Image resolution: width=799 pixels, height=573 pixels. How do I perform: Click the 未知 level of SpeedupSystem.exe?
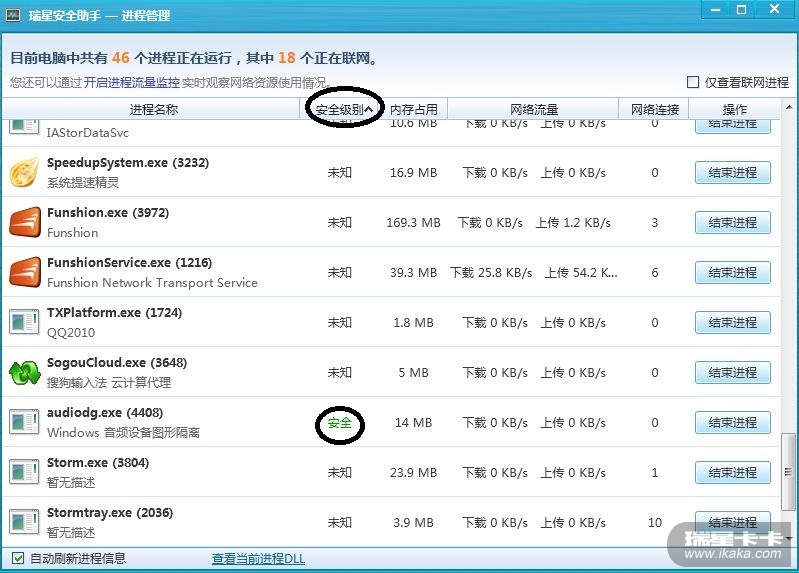pos(339,173)
